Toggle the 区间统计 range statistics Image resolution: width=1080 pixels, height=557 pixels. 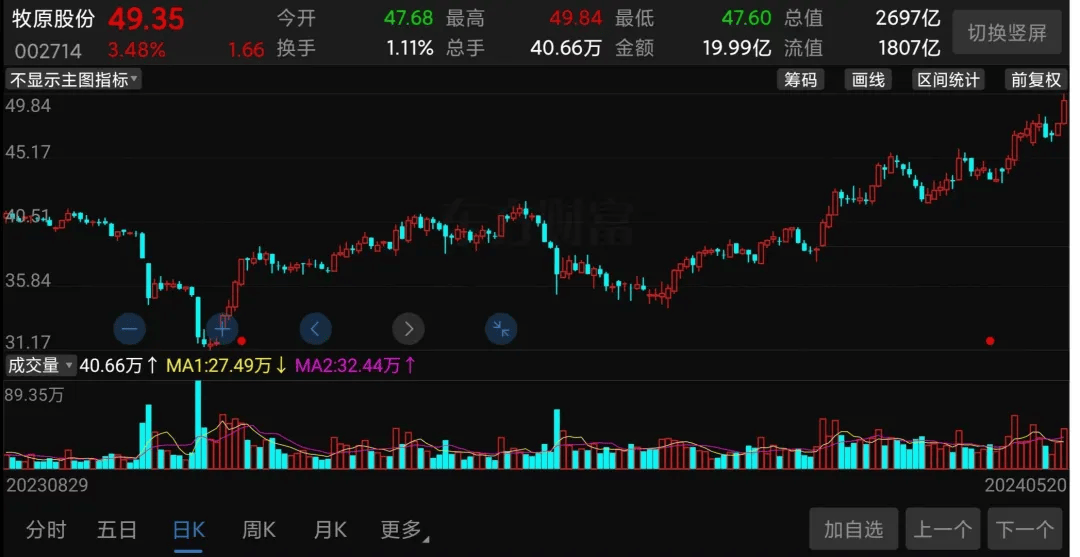point(948,80)
